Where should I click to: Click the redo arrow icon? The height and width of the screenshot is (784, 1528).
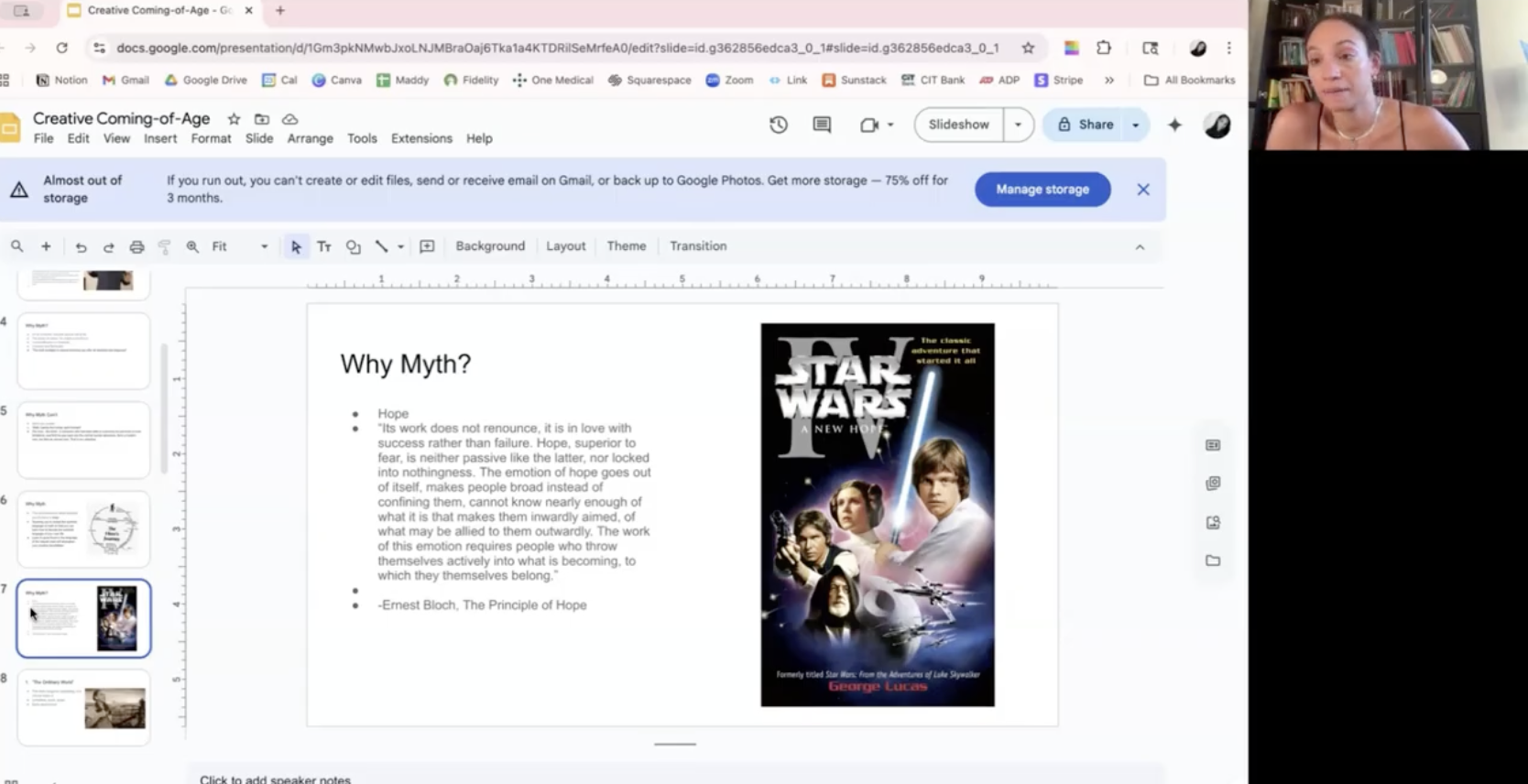(x=108, y=247)
